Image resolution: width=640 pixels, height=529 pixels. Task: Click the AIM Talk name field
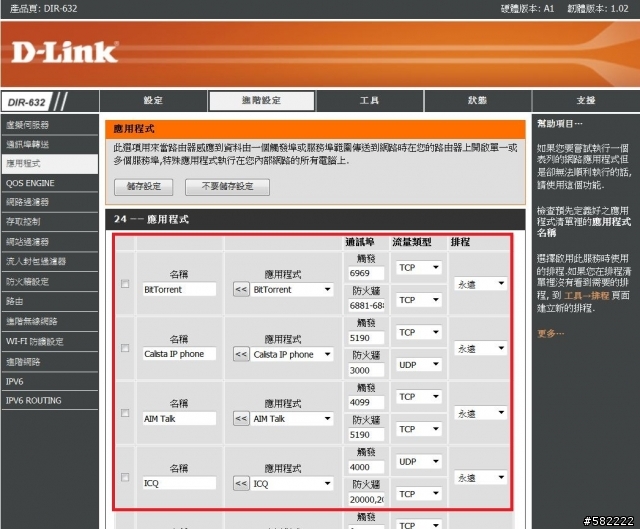179,418
